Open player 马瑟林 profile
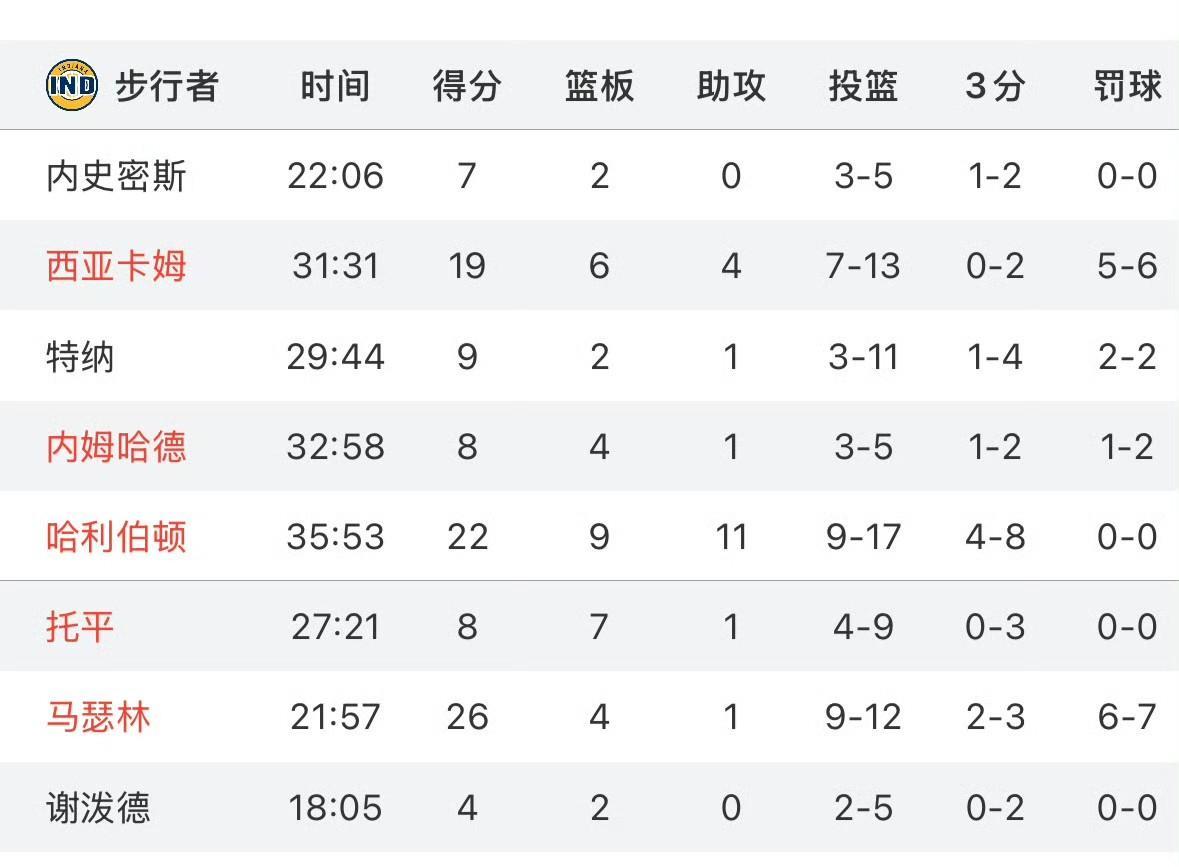The height and width of the screenshot is (867, 1179). (99, 717)
